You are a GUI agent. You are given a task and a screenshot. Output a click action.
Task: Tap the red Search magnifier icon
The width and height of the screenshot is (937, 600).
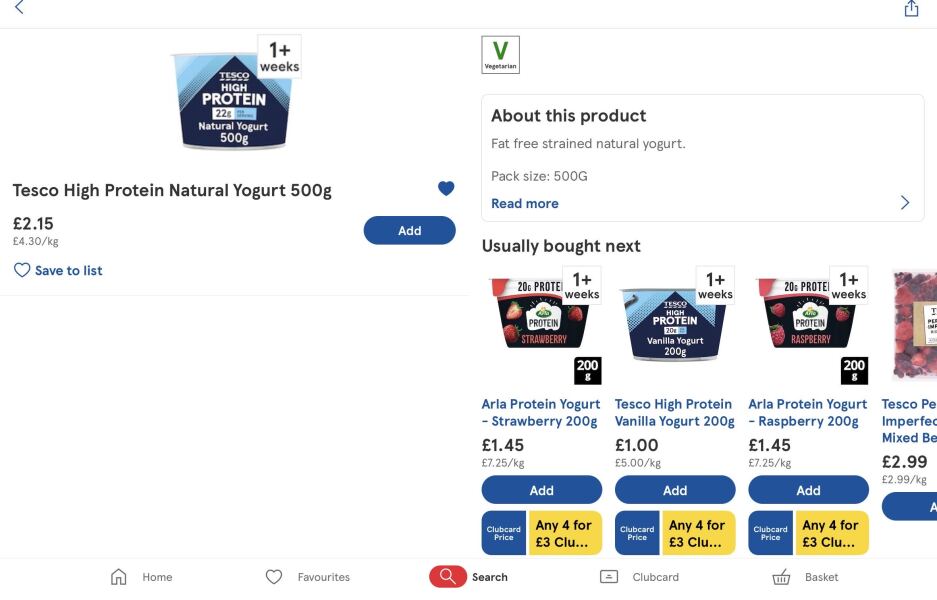tap(447, 577)
